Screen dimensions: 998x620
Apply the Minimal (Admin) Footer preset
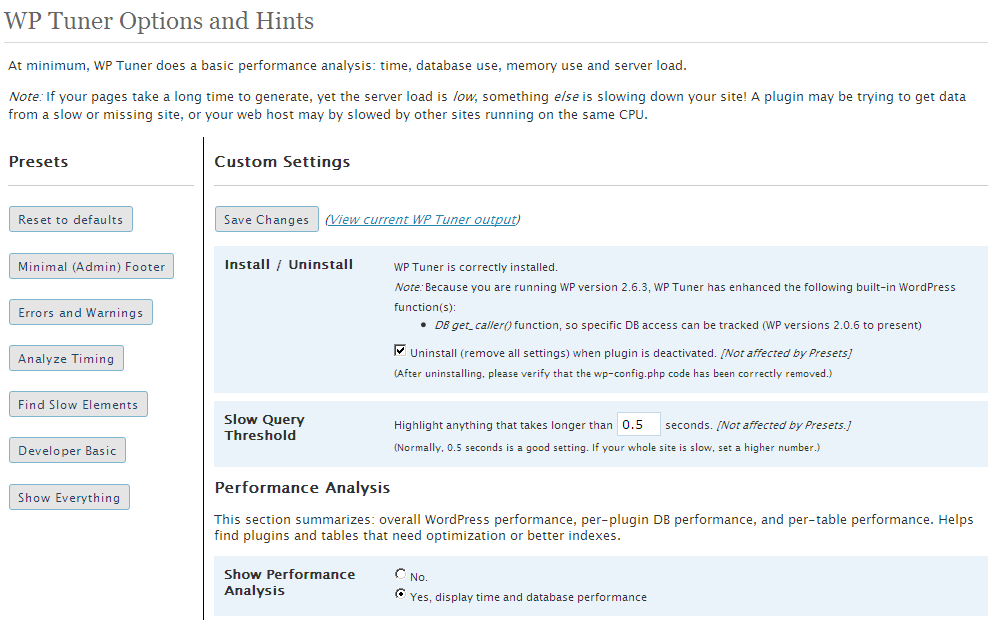tap(91, 266)
